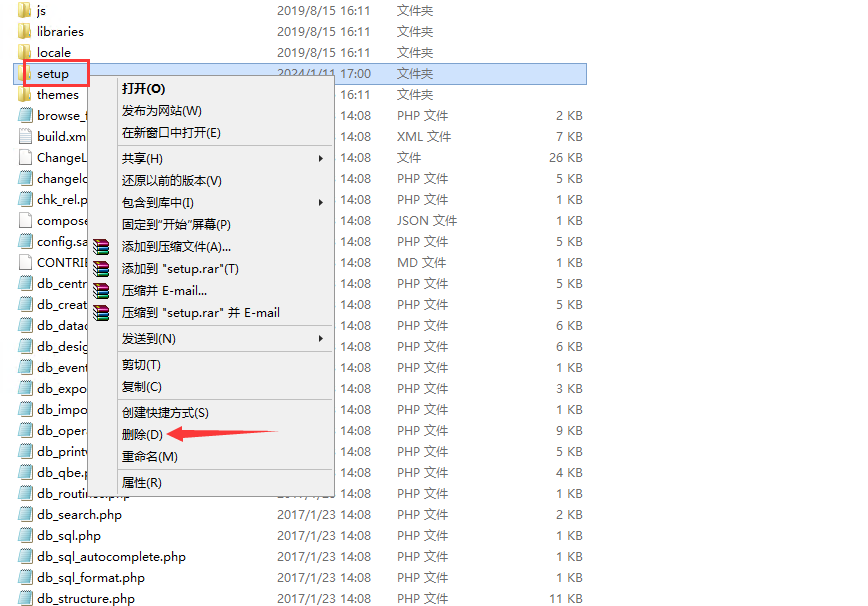Click WinRAR icon beside 压缩并 E-mail
868x606 pixels.
(x=101, y=291)
